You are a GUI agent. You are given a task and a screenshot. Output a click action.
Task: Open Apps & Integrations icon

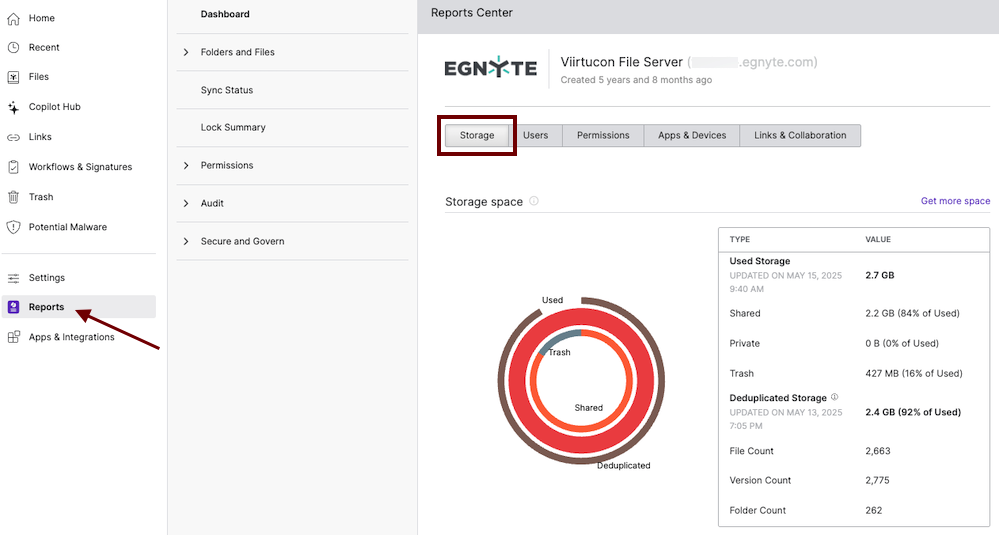(x=13, y=337)
